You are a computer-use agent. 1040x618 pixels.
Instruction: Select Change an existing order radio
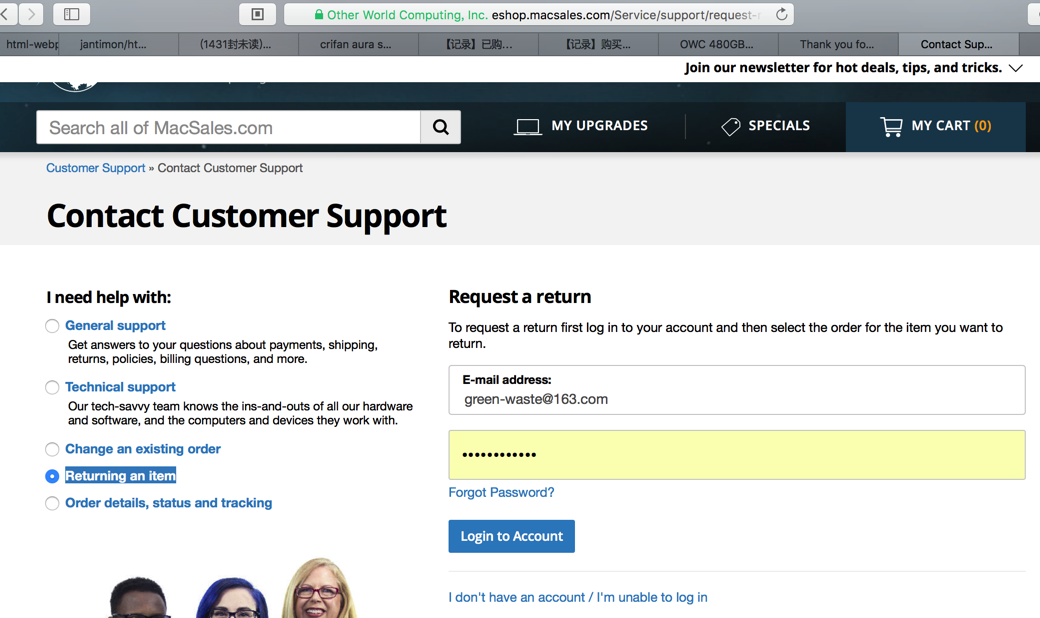pos(52,449)
